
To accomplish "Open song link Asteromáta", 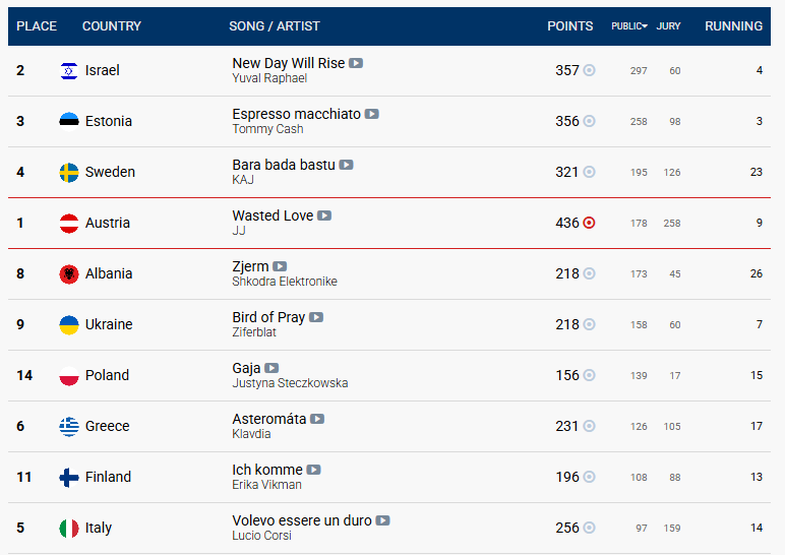I will click(x=269, y=419).
